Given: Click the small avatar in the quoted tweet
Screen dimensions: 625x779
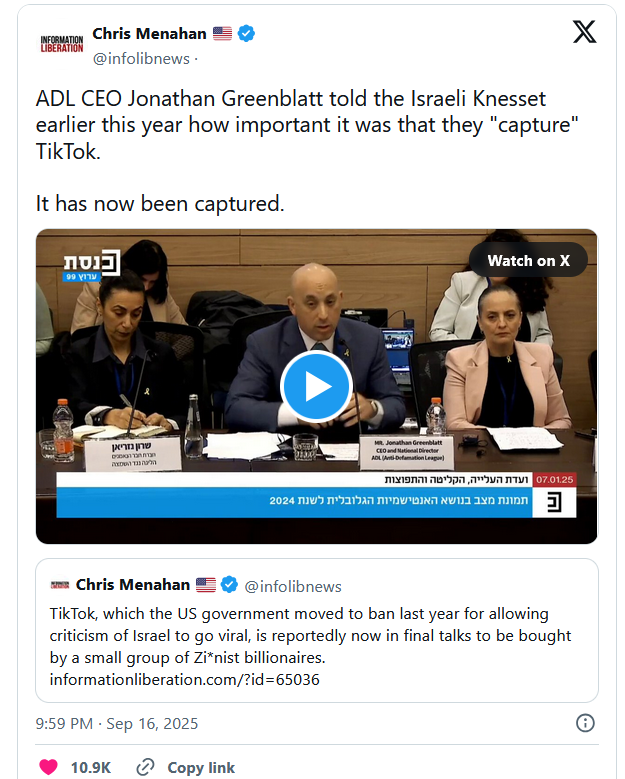Looking at the screenshot, I should pos(60,585).
